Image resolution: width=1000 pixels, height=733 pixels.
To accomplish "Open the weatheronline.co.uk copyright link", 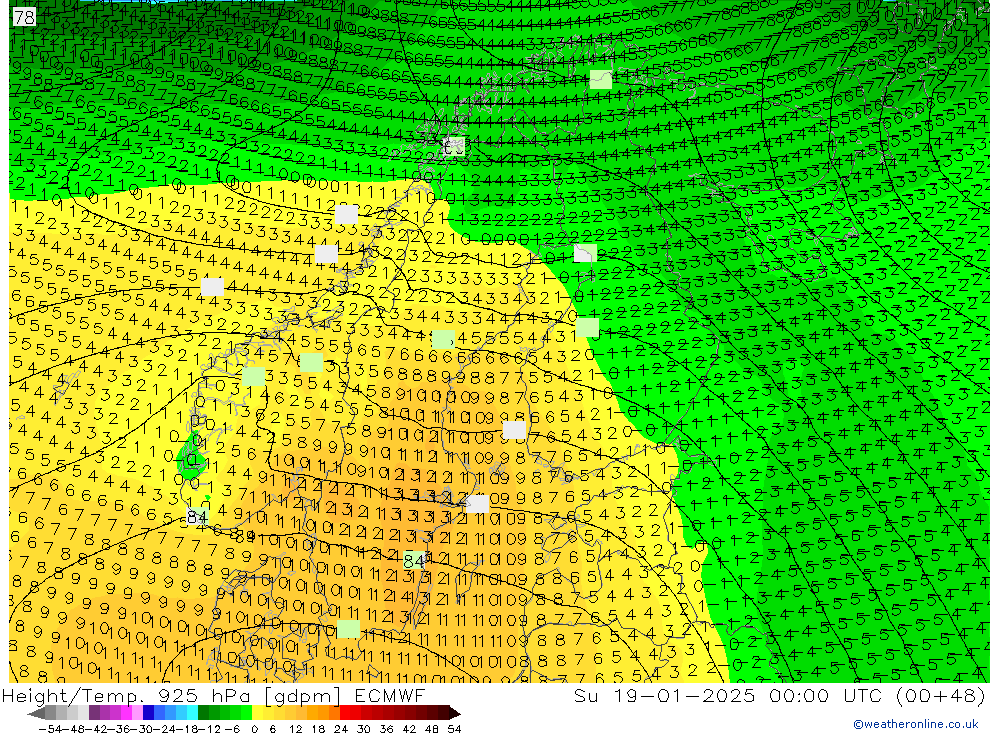I will pos(916,724).
